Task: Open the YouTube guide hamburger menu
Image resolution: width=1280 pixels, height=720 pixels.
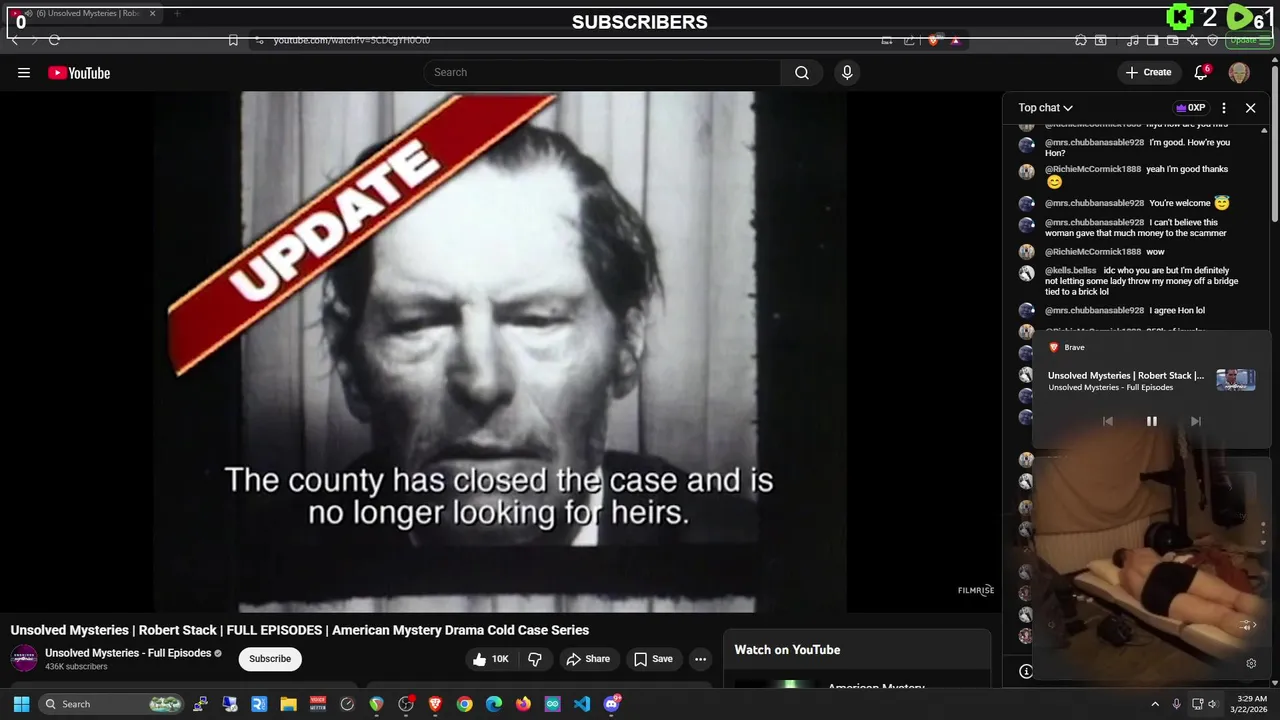Action: (x=24, y=72)
